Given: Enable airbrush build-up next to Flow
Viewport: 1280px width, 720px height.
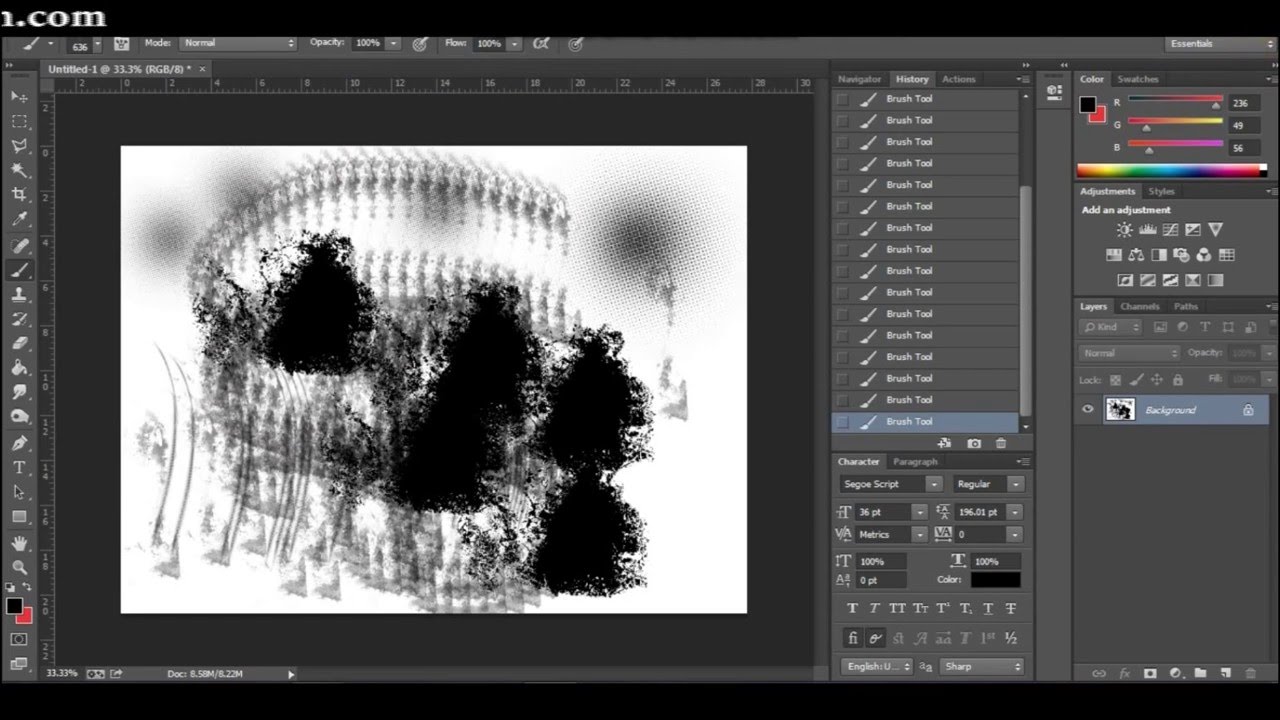Looking at the screenshot, I should click(x=541, y=44).
